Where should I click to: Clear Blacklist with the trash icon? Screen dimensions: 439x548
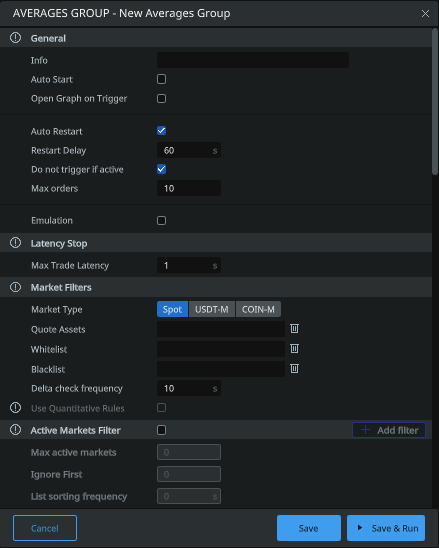tap(294, 368)
